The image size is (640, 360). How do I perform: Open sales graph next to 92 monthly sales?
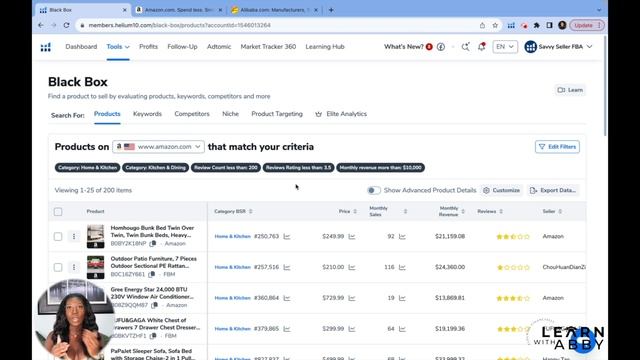[x=402, y=236]
